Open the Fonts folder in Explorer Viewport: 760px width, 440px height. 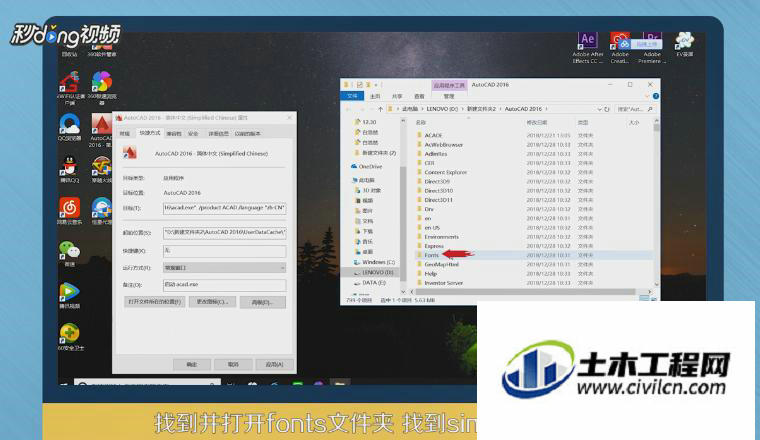tap(431, 255)
